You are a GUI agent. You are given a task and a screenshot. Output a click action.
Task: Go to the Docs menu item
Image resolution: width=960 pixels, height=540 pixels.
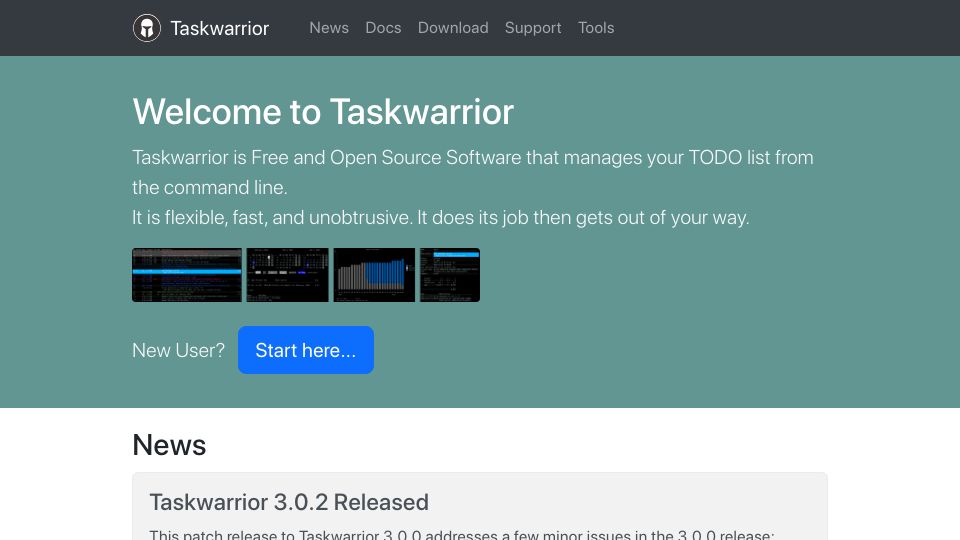(383, 28)
